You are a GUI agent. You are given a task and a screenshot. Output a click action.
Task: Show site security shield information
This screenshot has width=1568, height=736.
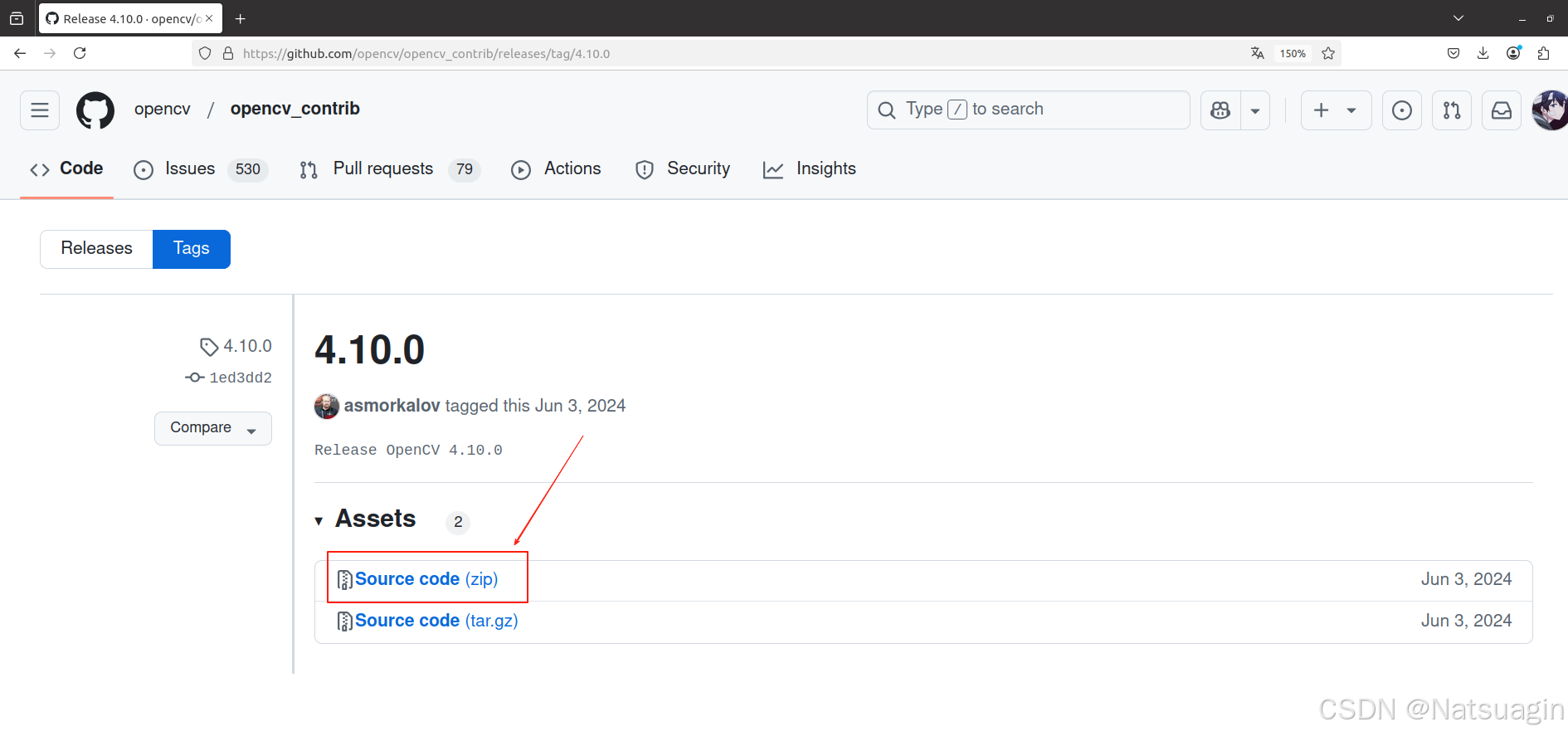(205, 53)
